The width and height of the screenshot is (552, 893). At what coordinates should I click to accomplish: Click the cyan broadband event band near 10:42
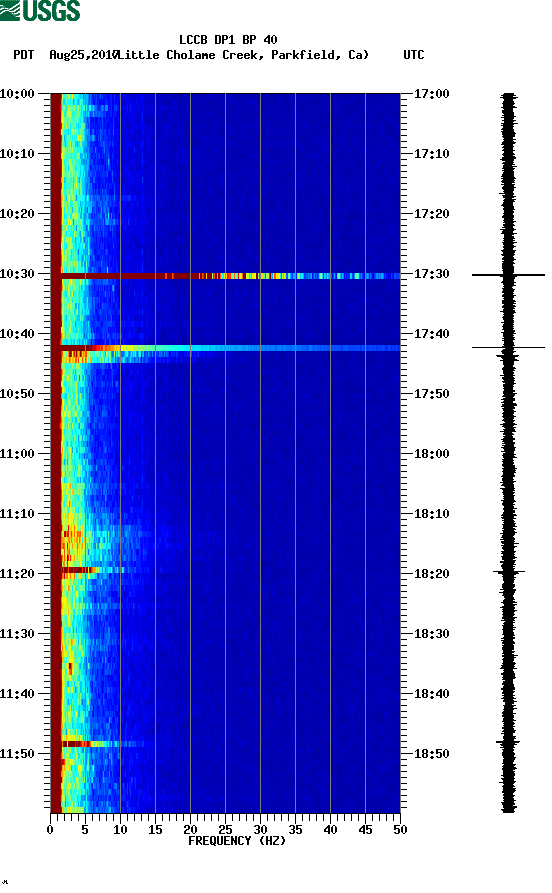231,348
